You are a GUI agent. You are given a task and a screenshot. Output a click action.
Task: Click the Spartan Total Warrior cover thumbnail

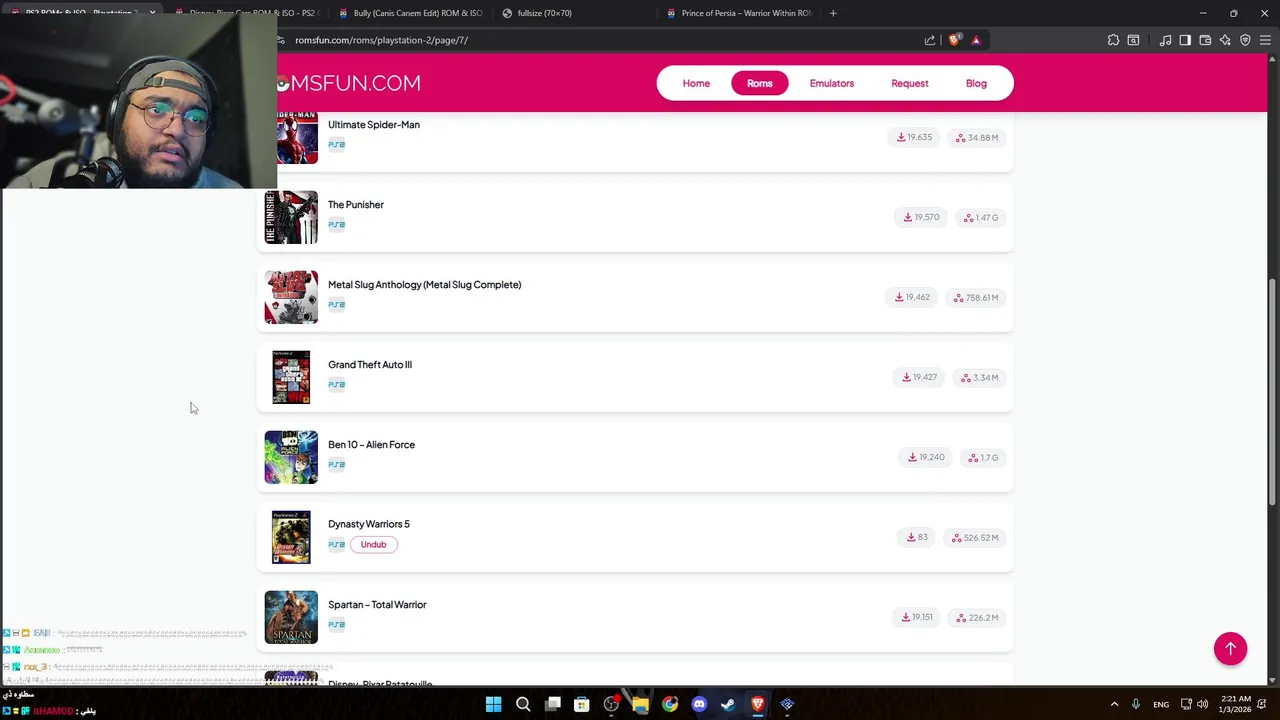(x=291, y=617)
